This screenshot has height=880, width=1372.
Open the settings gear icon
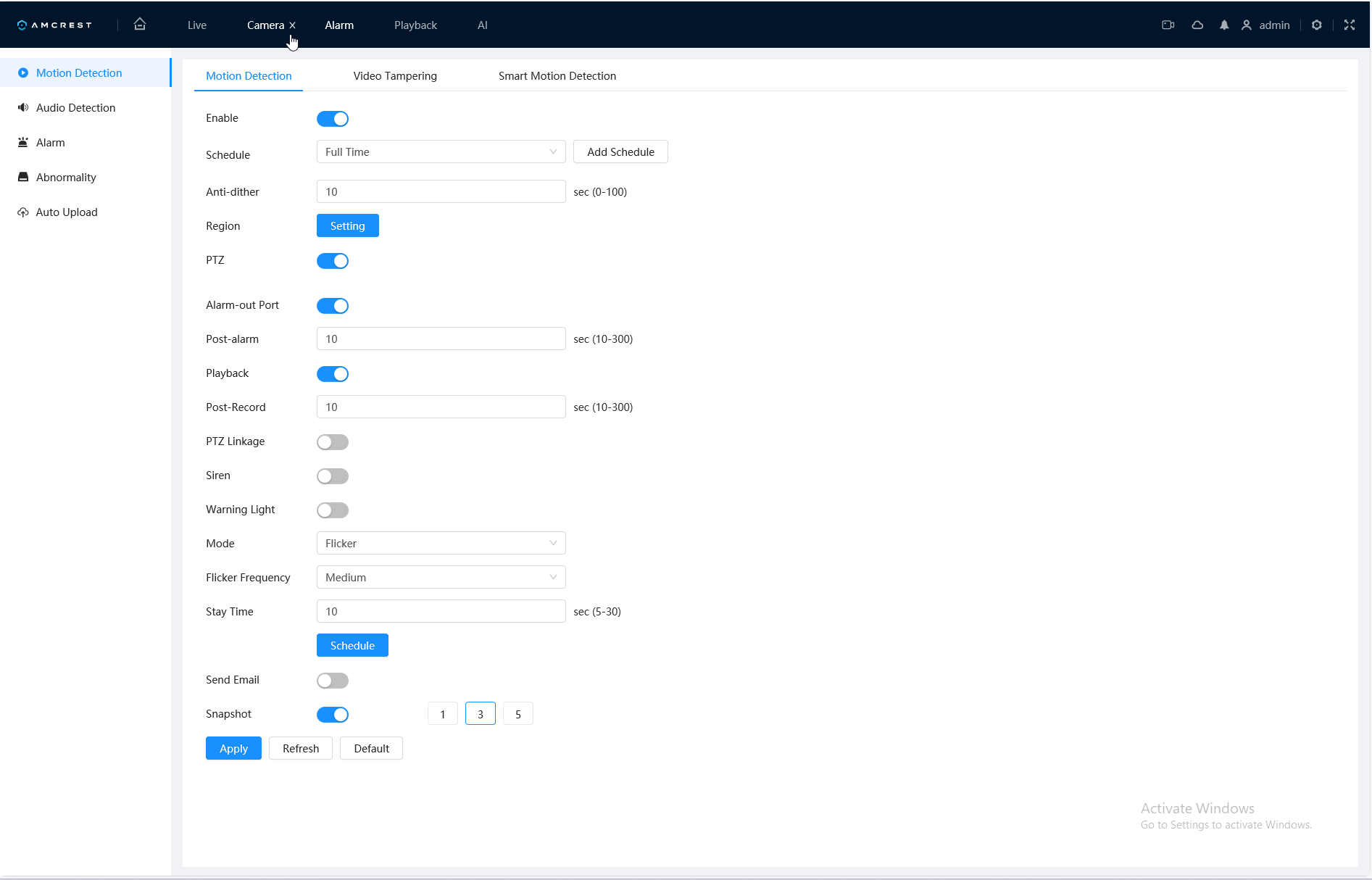[x=1317, y=25]
